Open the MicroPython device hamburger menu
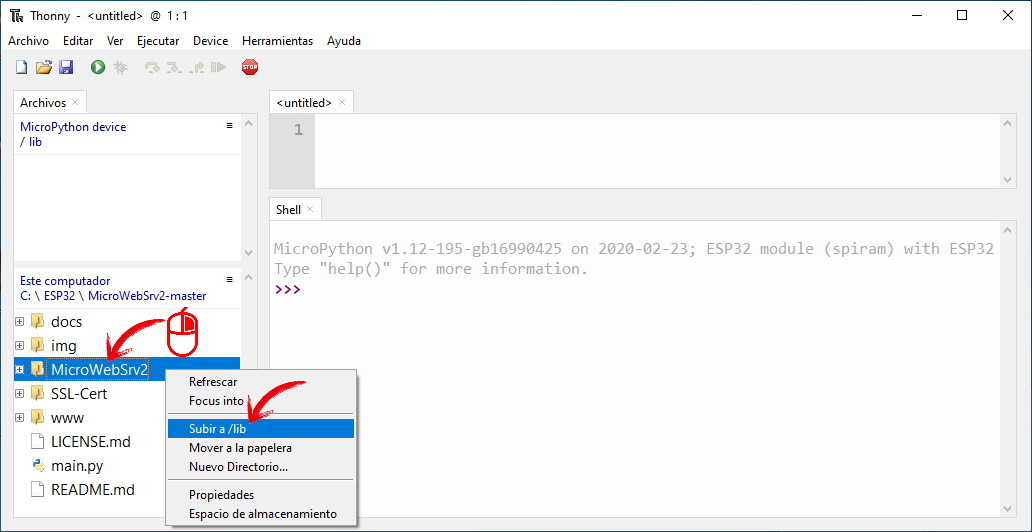The width and height of the screenshot is (1032, 532). click(230, 125)
